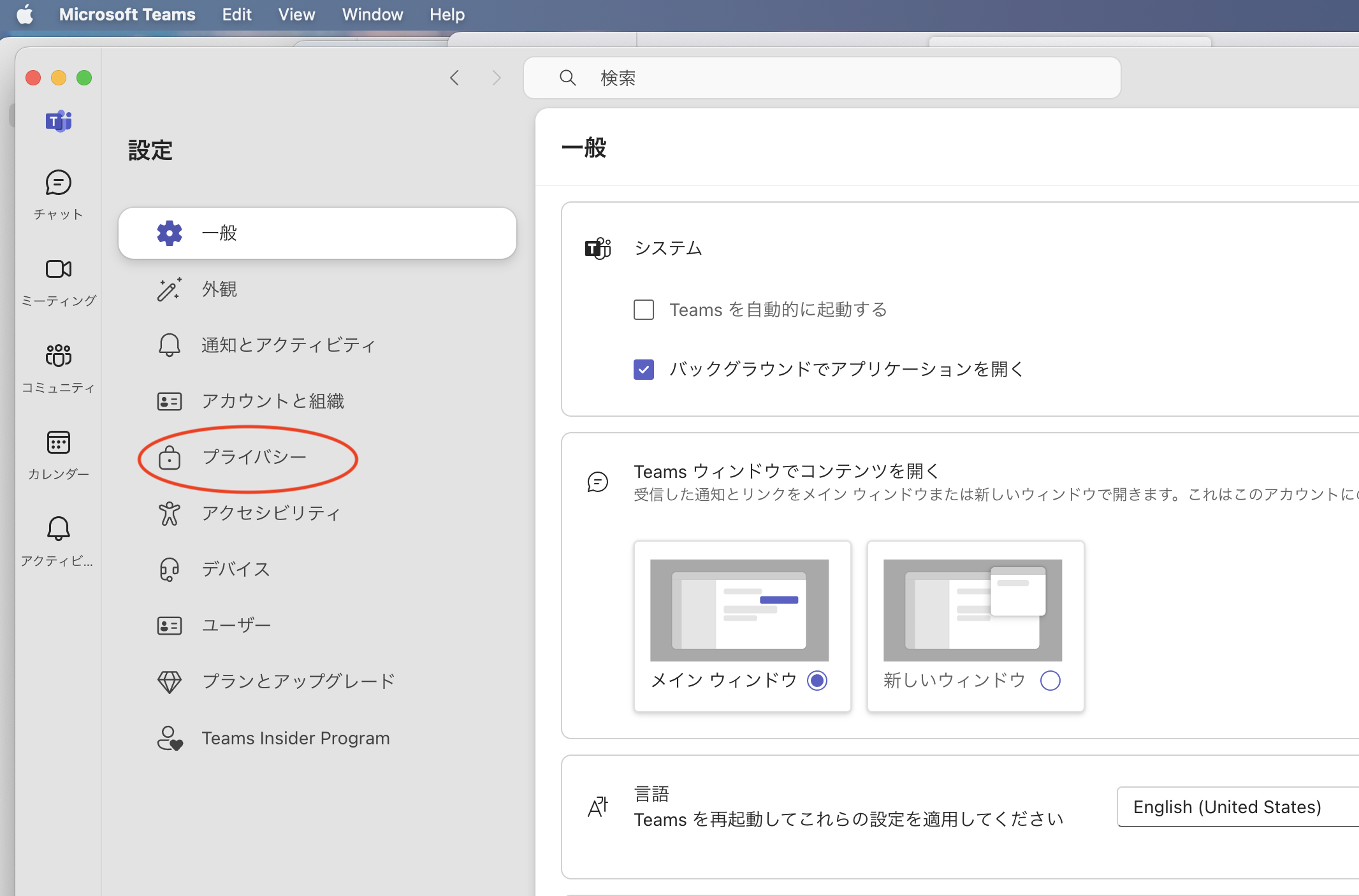Image resolution: width=1359 pixels, height=896 pixels.
Task: Enable Teams を自動的に起動する checkbox
Action: 644,310
